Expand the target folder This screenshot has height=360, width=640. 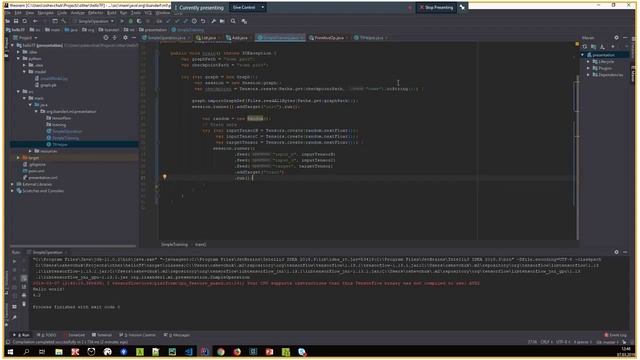point(18,158)
